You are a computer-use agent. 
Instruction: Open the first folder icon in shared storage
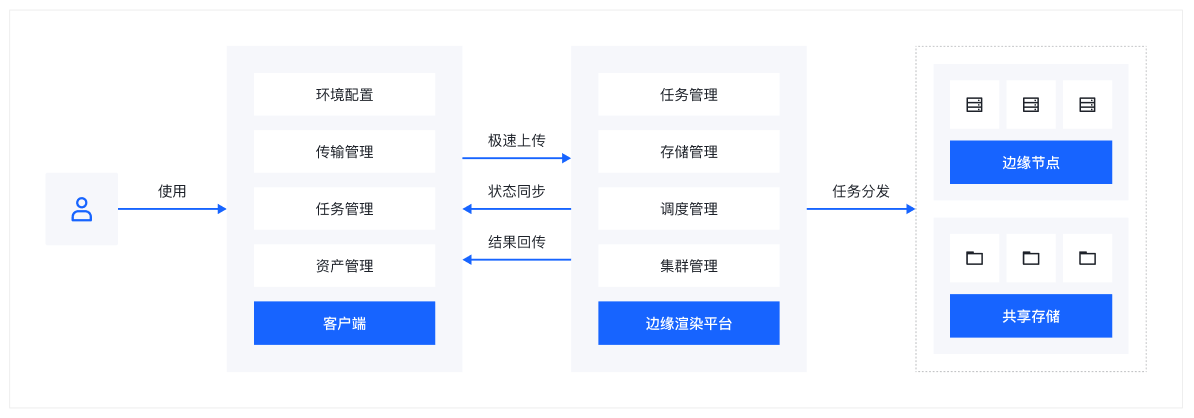pyautogui.click(x=974, y=258)
